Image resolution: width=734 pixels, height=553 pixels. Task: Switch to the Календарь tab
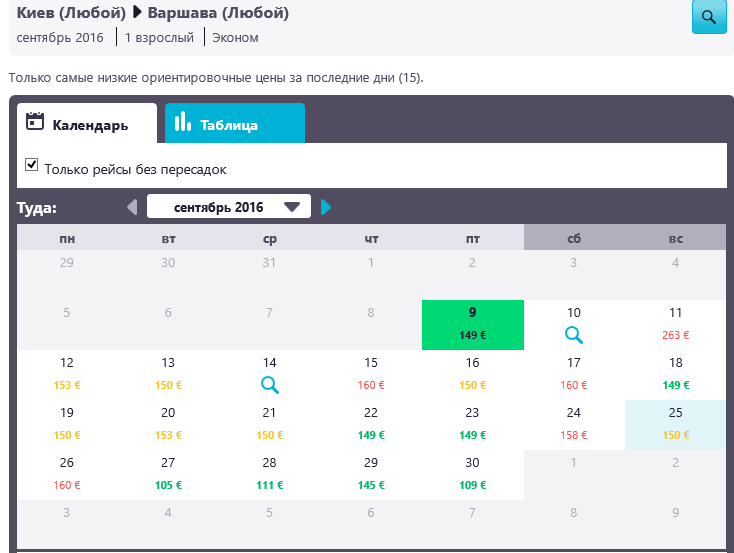pos(88,125)
